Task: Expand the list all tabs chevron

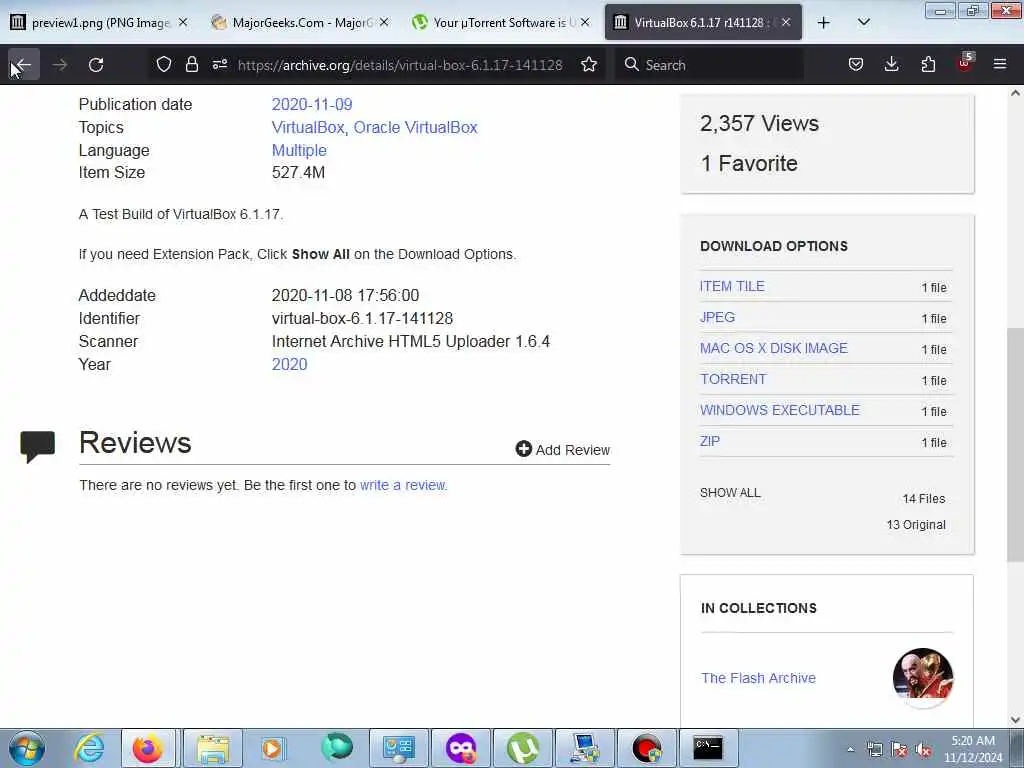Action: pos(863,22)
